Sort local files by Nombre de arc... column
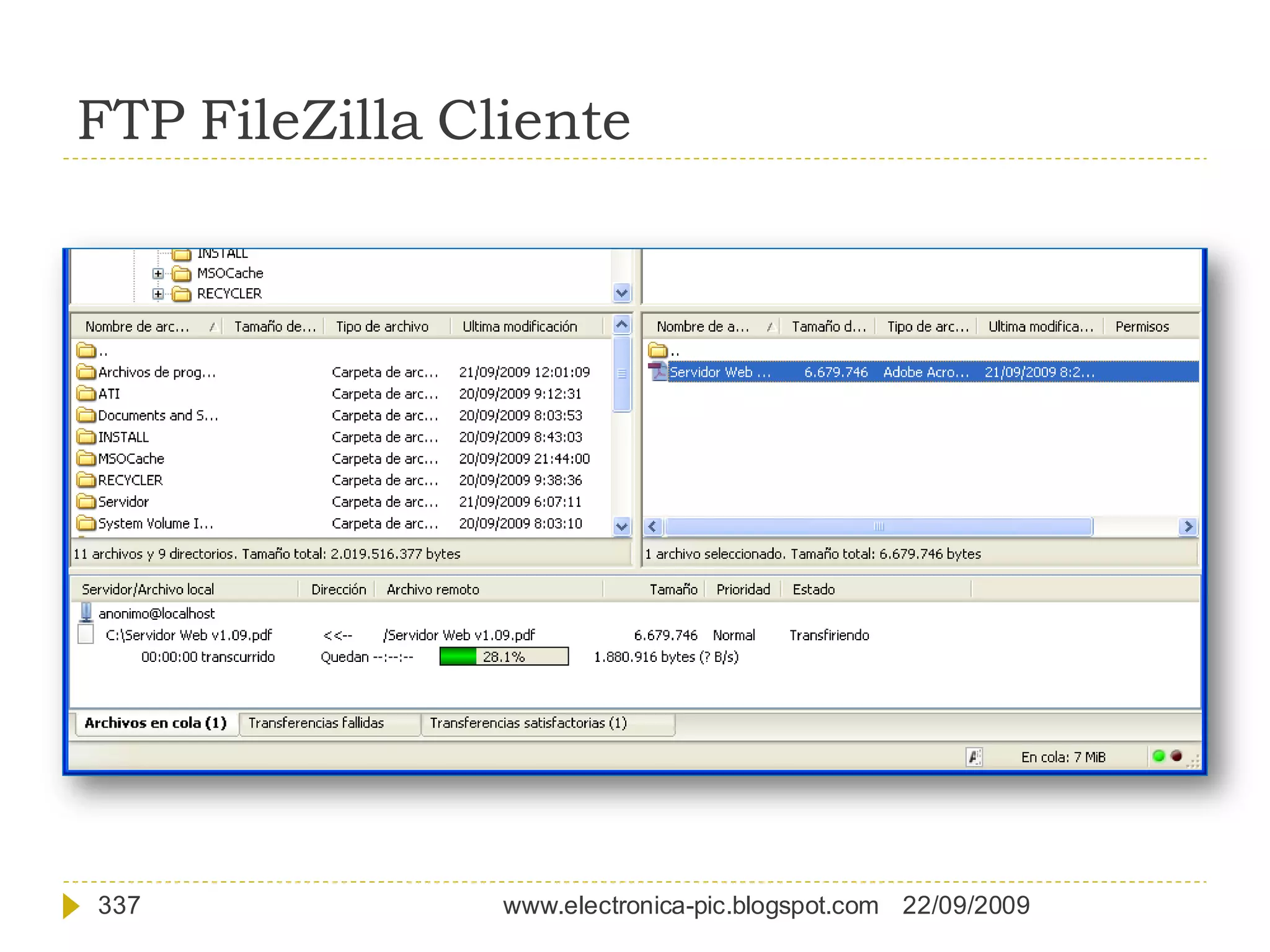1270x952 pixels. (146, 327)
